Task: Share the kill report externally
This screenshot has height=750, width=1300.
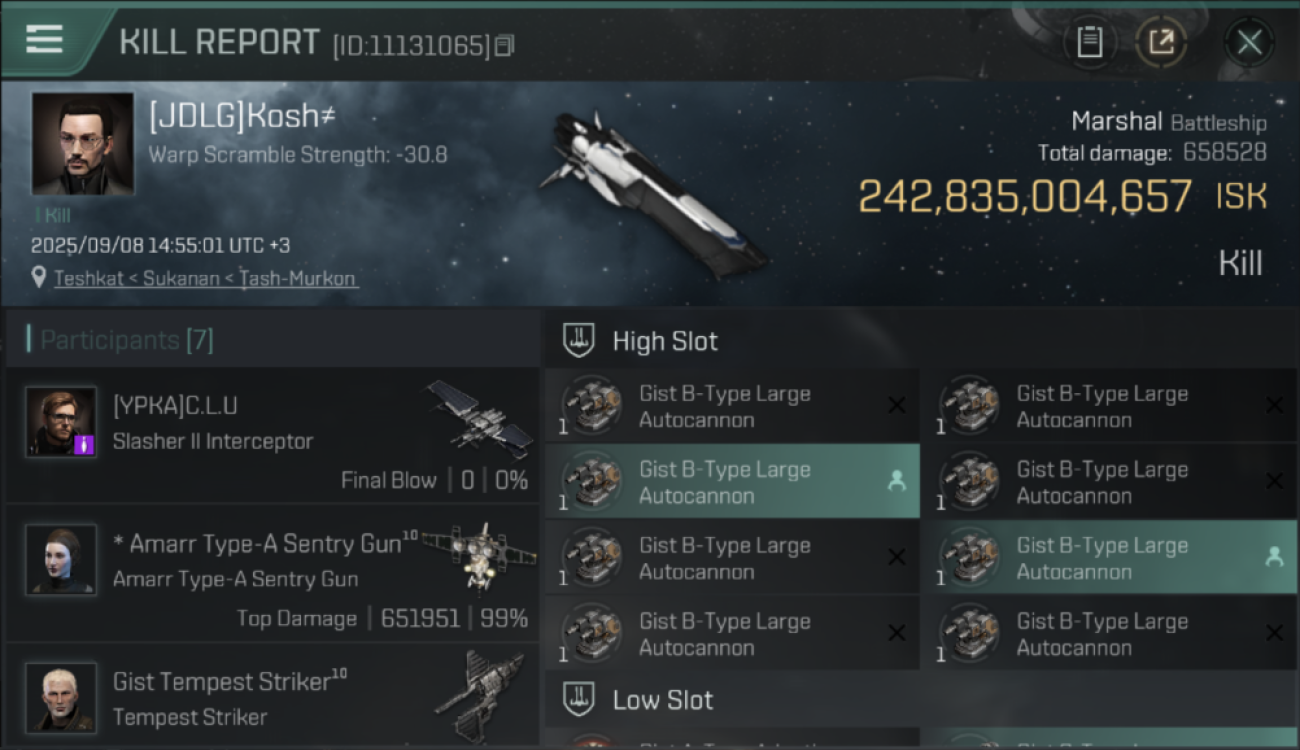Action: coord(1161,42)
